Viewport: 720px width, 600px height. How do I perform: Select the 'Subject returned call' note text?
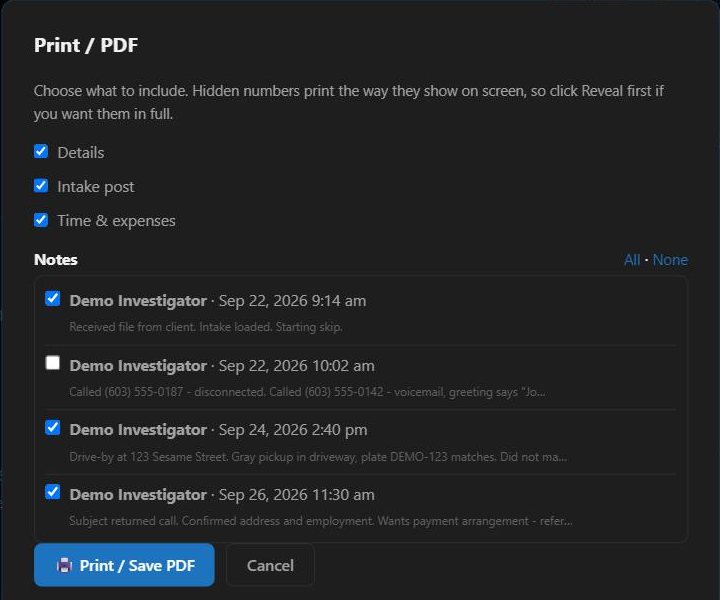point(321,521)
